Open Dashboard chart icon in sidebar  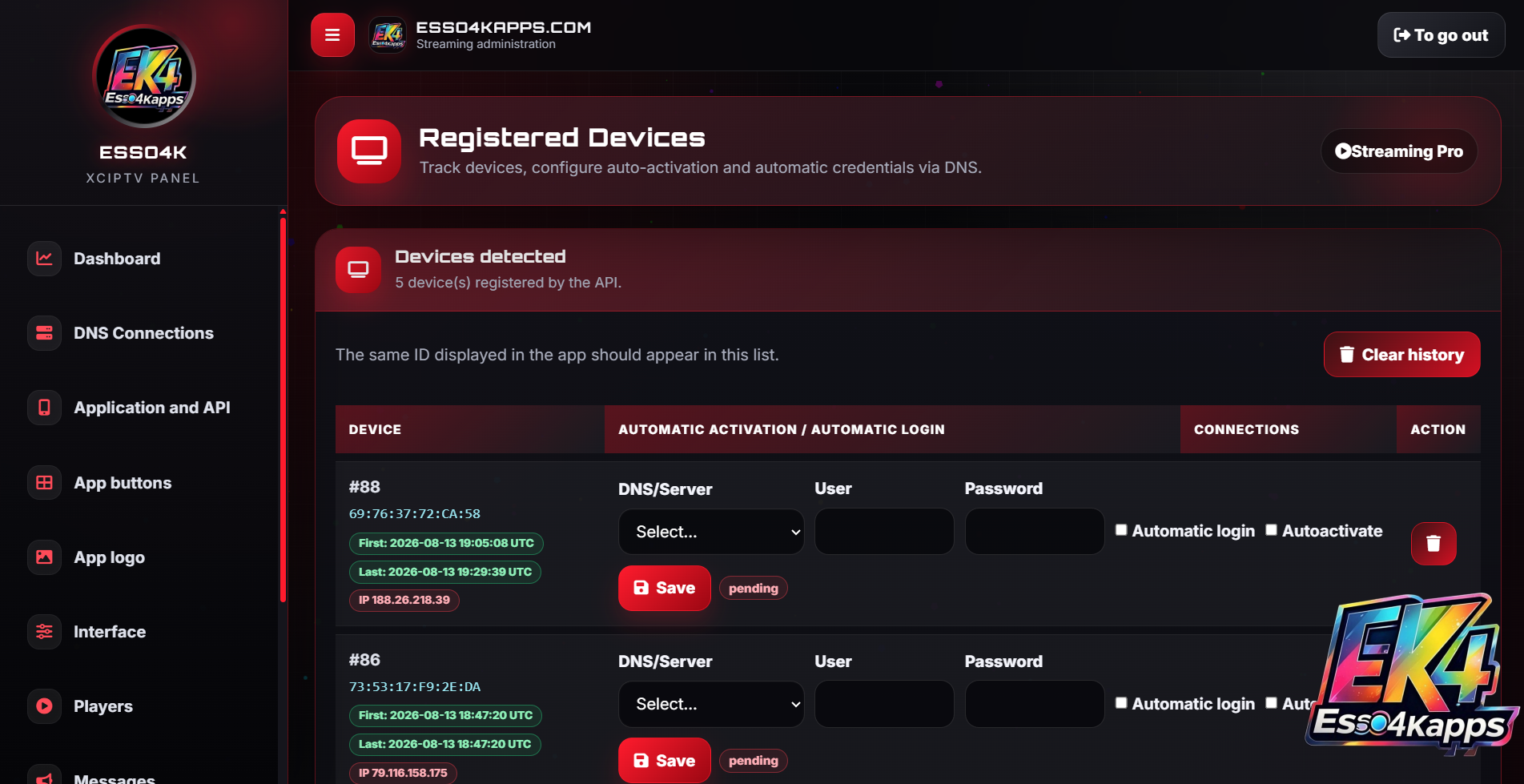(44, 259)
